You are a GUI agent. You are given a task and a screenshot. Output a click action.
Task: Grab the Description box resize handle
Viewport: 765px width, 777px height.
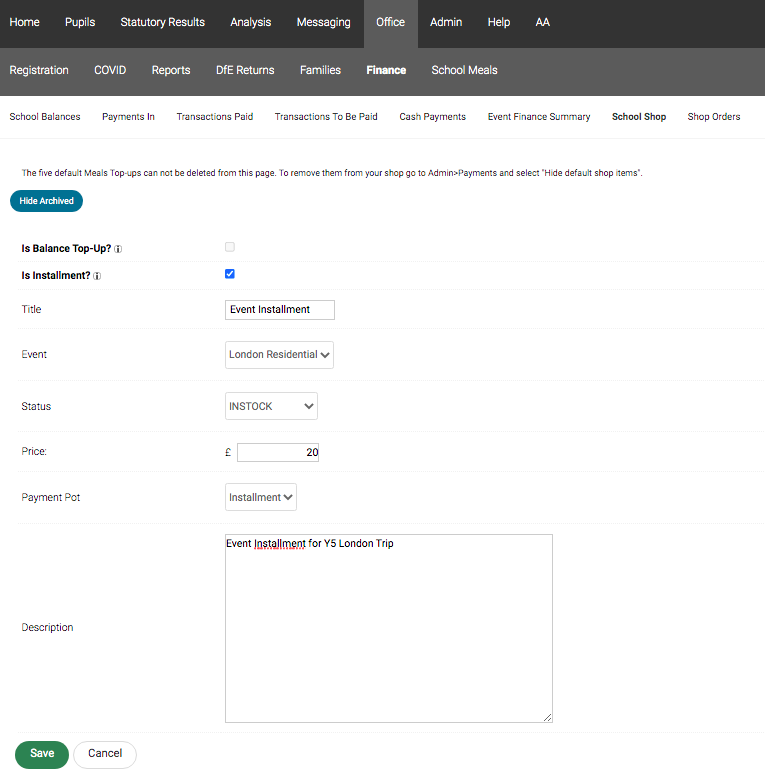(x=548, y=717)
